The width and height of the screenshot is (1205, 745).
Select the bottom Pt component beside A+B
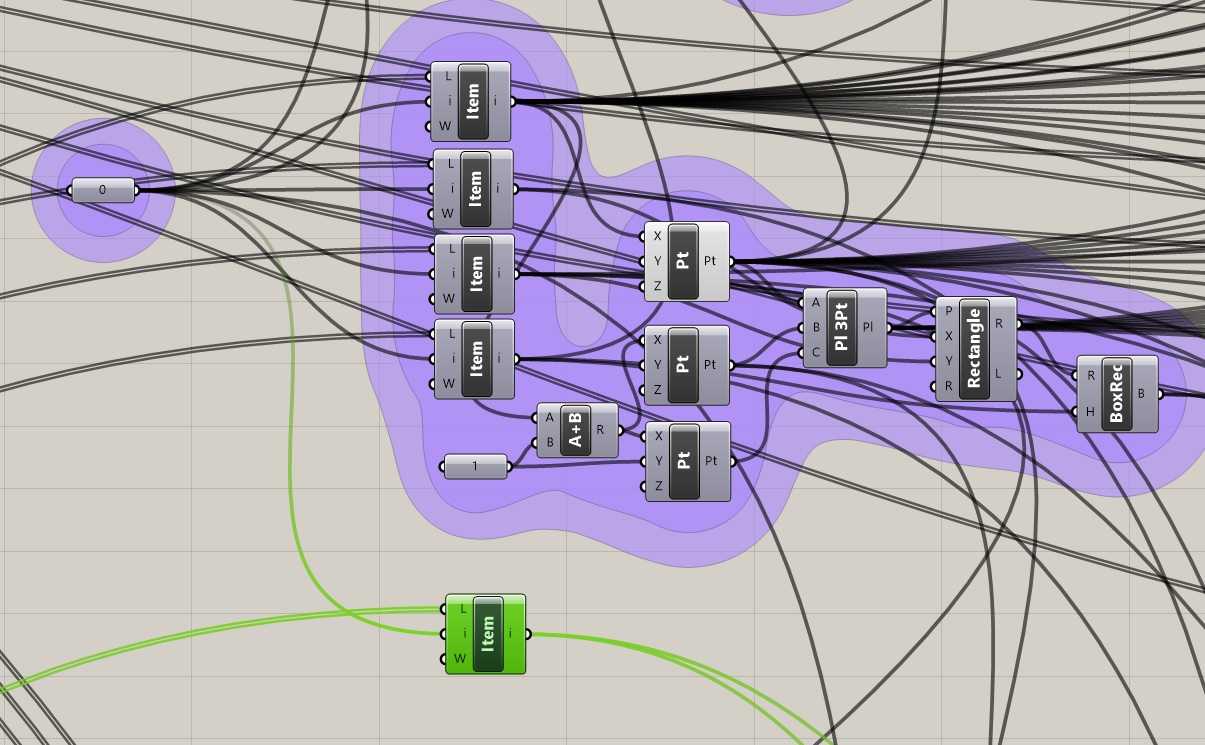(688, 461)
